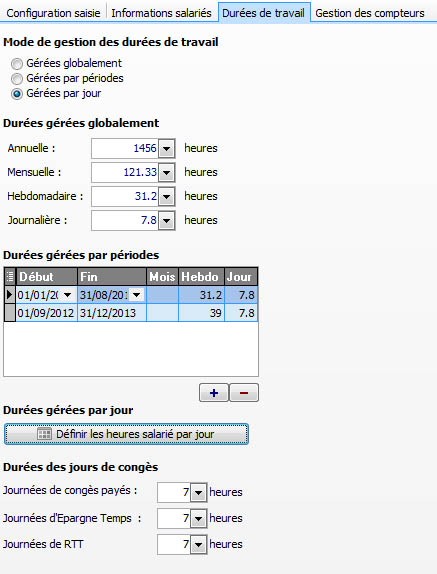Click the plus icon to add period
Viewport: 437px width, 574px height.
[214, 393]
